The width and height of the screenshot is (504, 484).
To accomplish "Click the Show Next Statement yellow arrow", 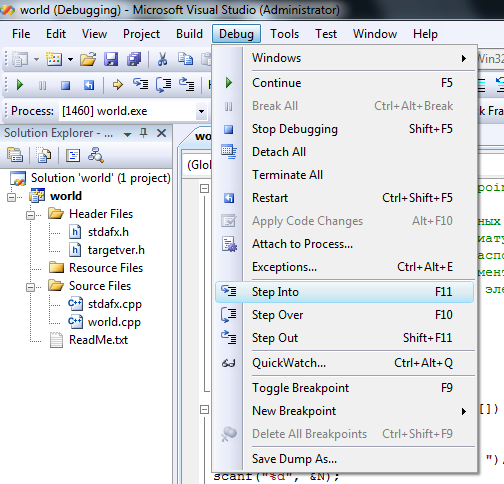I will tap(117, 85).
